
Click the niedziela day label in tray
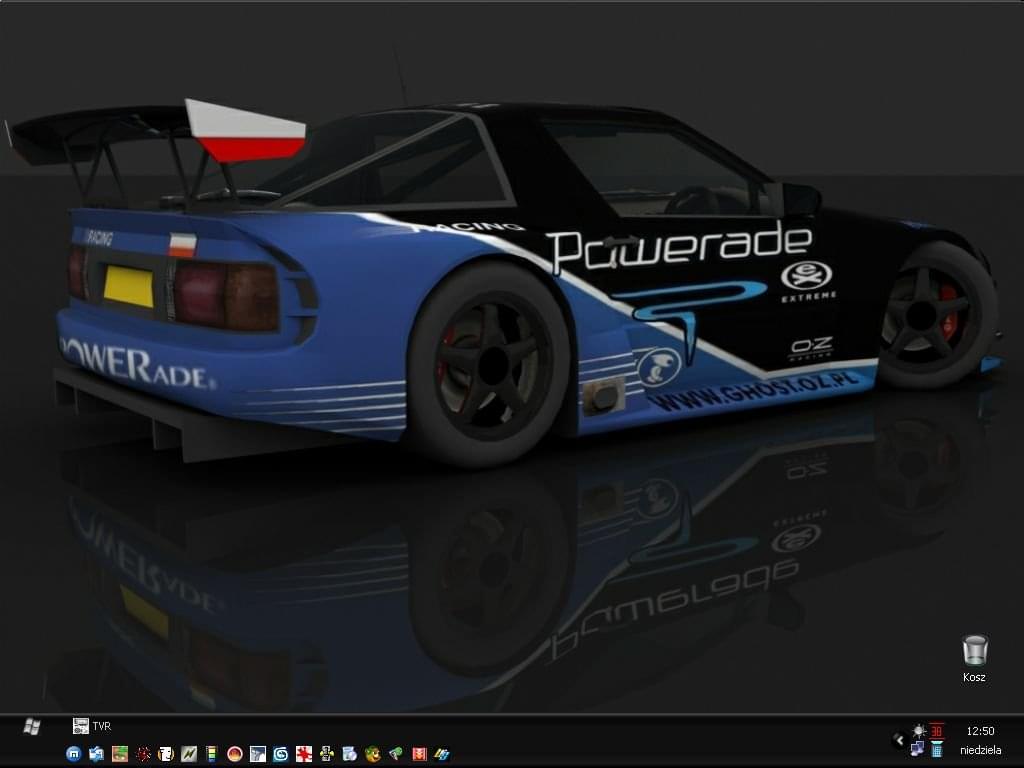[980, 750]
